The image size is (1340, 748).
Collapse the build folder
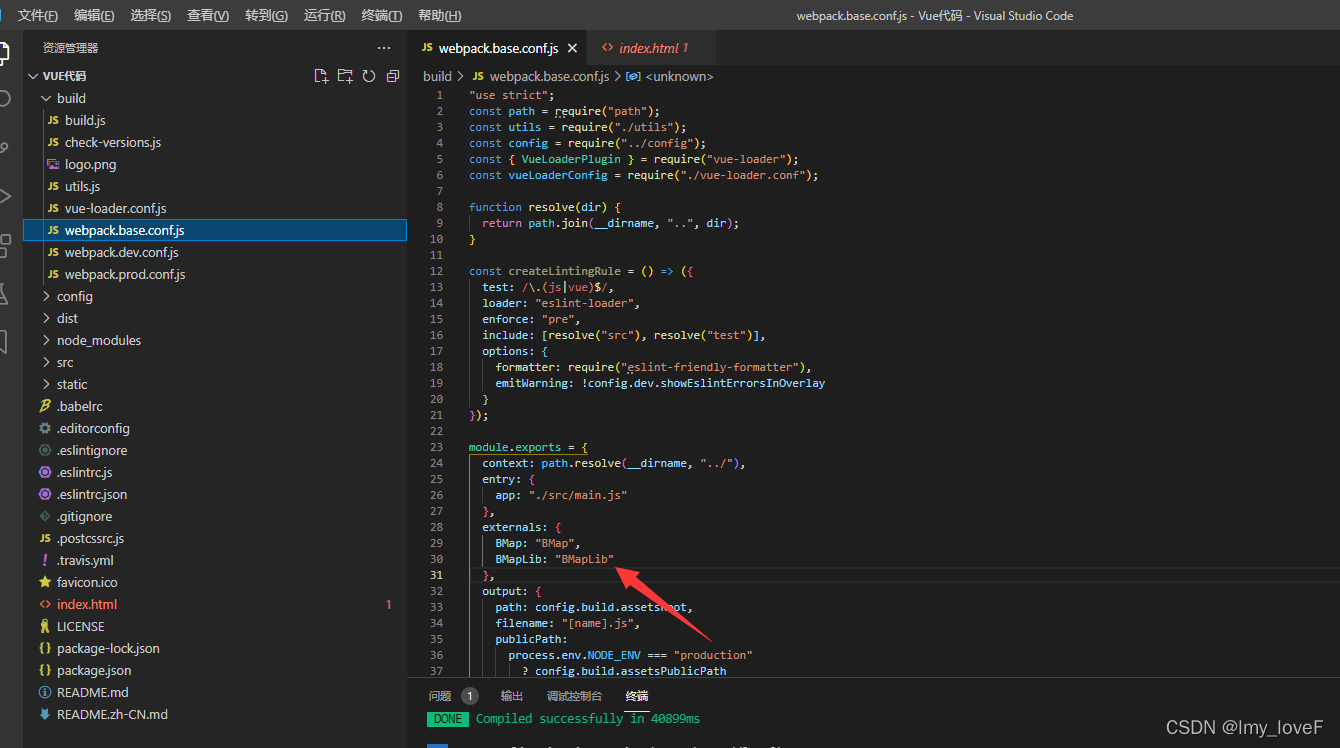pyautogui.click(x=72, y=98)
